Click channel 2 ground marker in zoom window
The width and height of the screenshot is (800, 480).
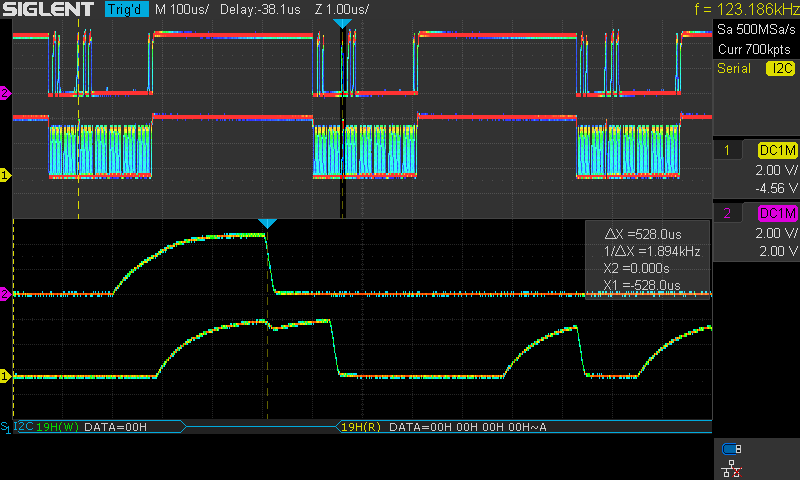click(5, 294)
